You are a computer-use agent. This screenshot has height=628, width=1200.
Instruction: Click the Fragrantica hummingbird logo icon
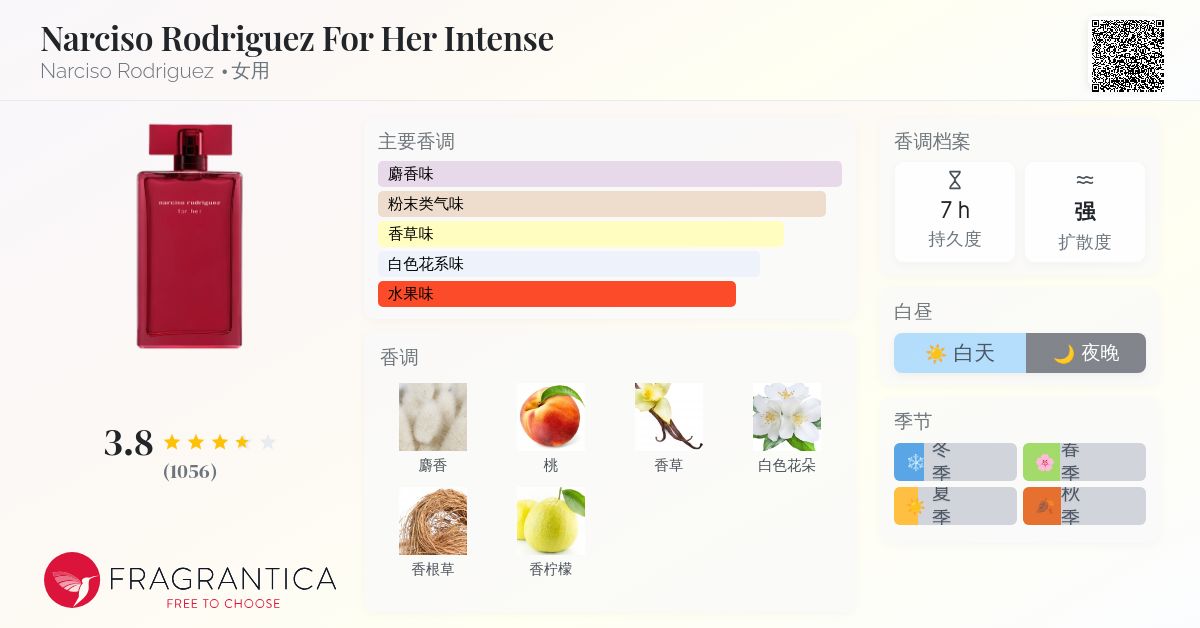click(x=72, y=580)
